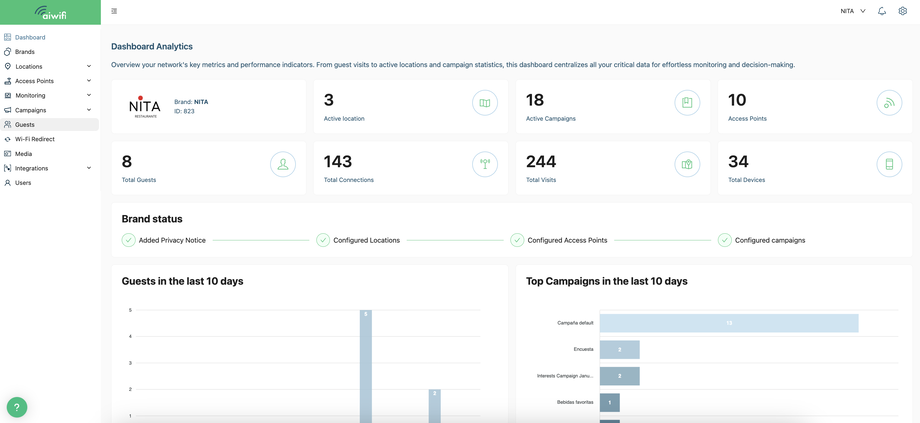
Task: Collapse sidebar with the hamburger menu icon
Action: coord(114,11)
